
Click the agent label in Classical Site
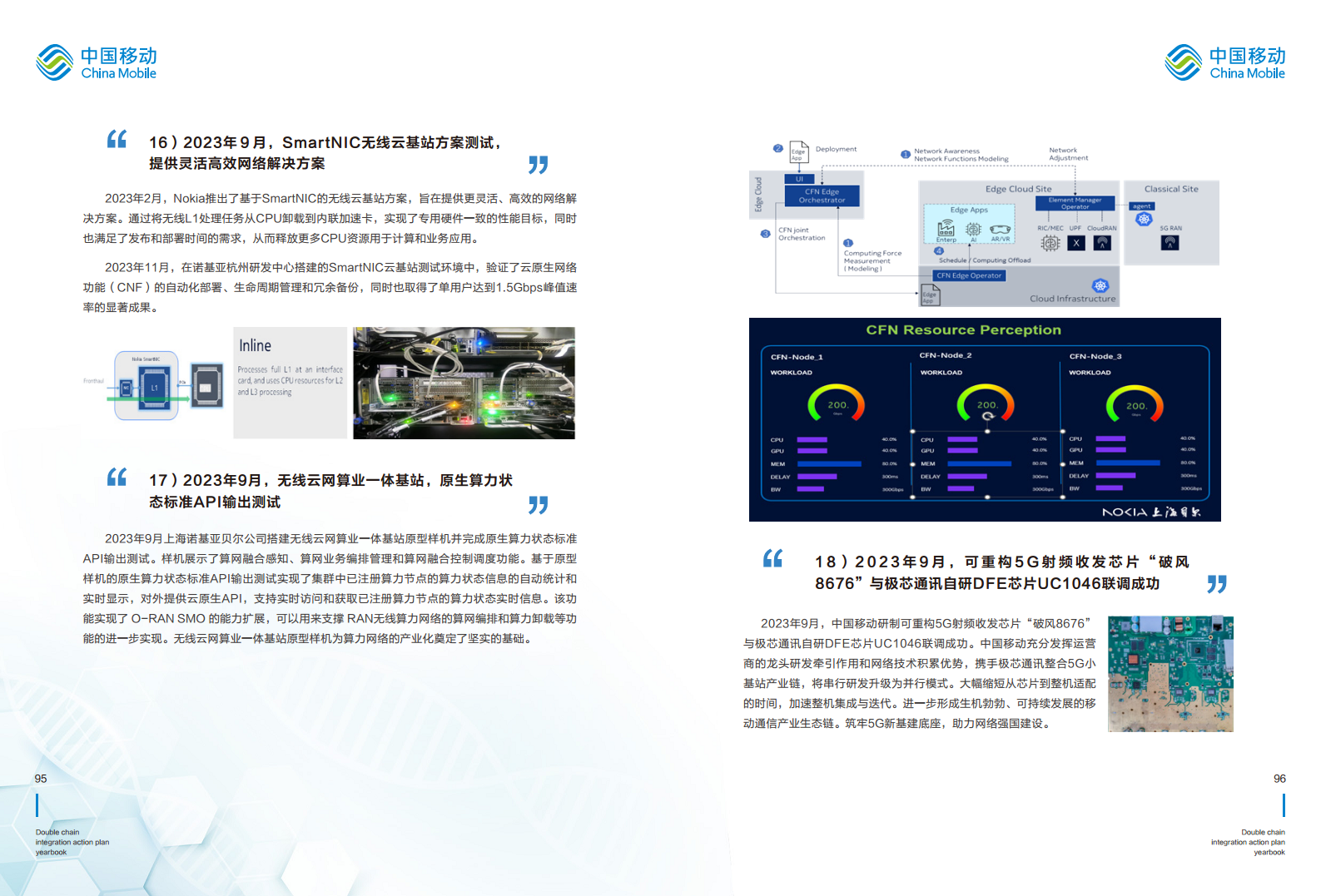(x=1142, y=206)
